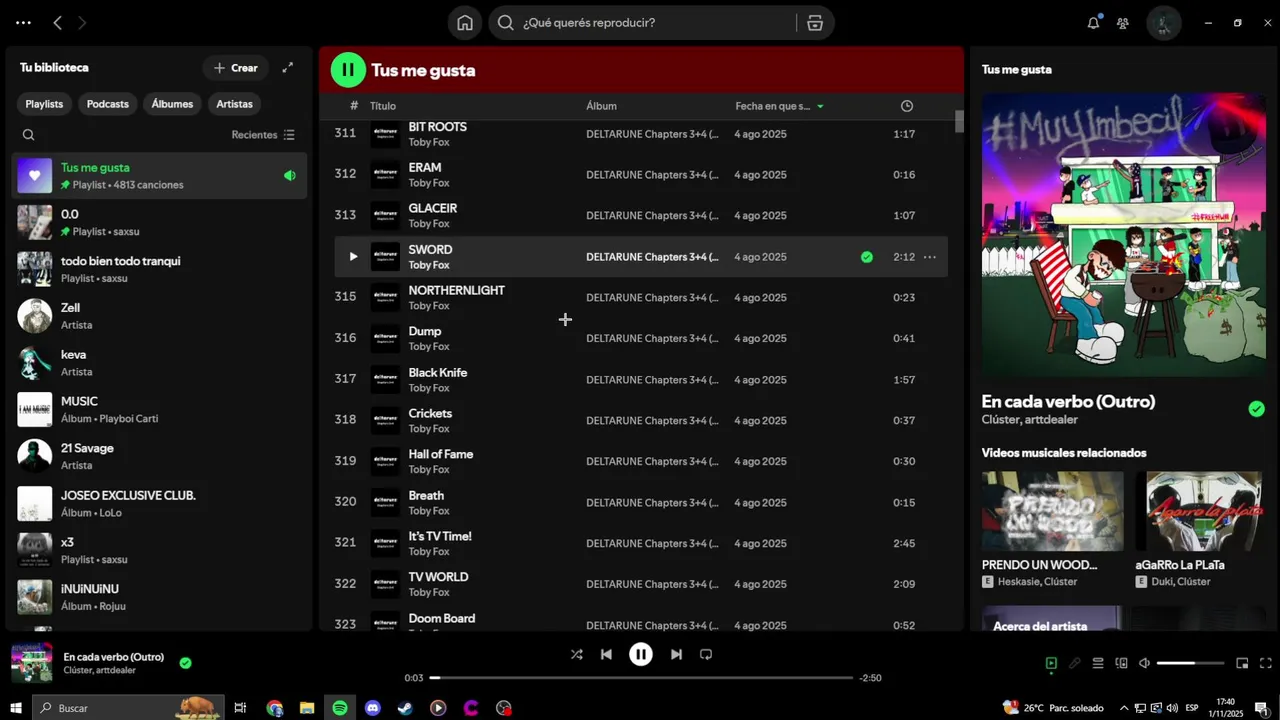1280x720 pixels.
Task: Open the mini player
Action: tap(1242, 663)
